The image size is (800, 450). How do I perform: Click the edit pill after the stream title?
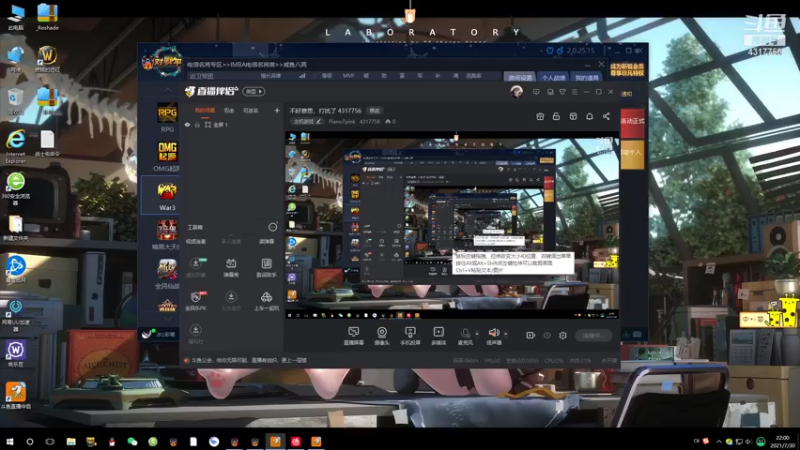374,110
